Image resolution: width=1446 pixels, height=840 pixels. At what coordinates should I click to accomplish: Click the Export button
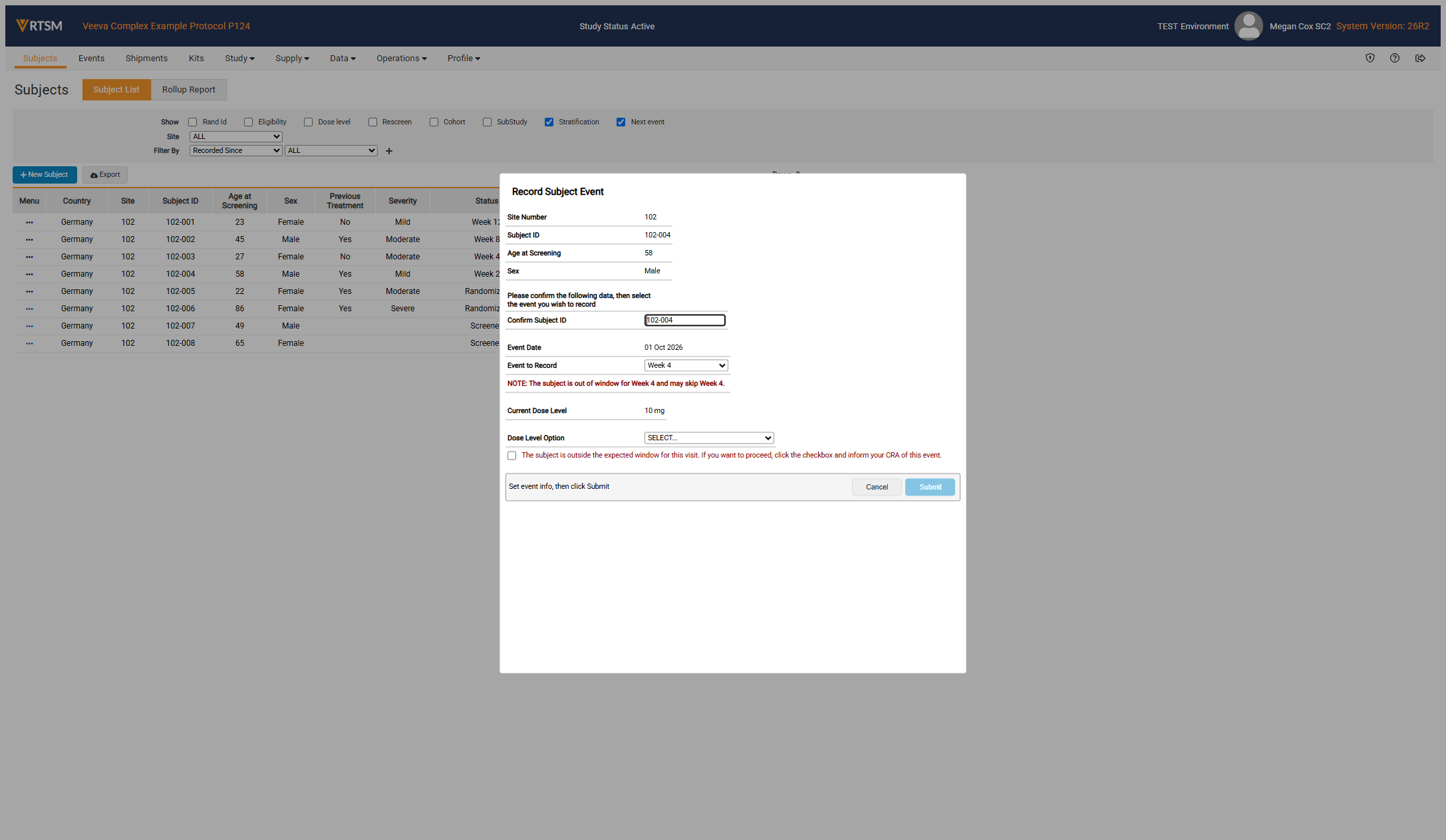click(105, 175)
